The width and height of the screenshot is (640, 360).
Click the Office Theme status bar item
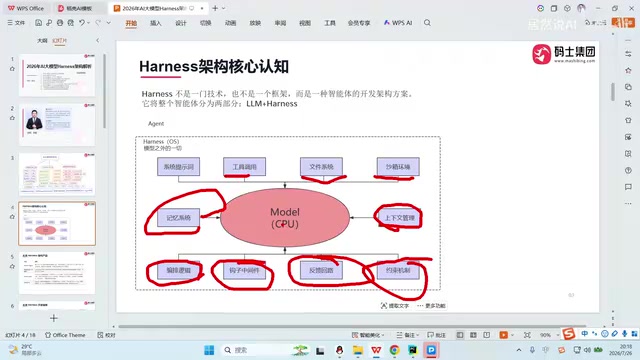tap(65, 335)
